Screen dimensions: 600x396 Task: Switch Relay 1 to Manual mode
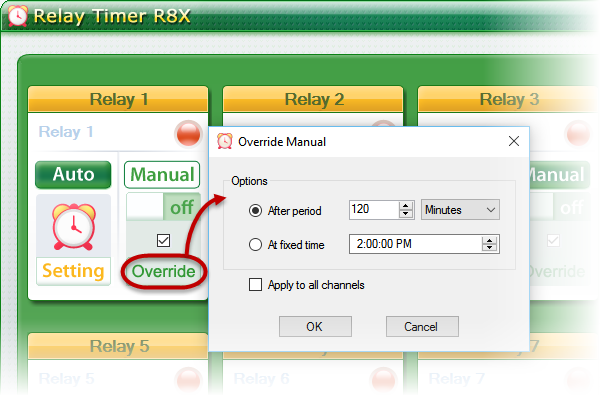[x=162, y=175]
